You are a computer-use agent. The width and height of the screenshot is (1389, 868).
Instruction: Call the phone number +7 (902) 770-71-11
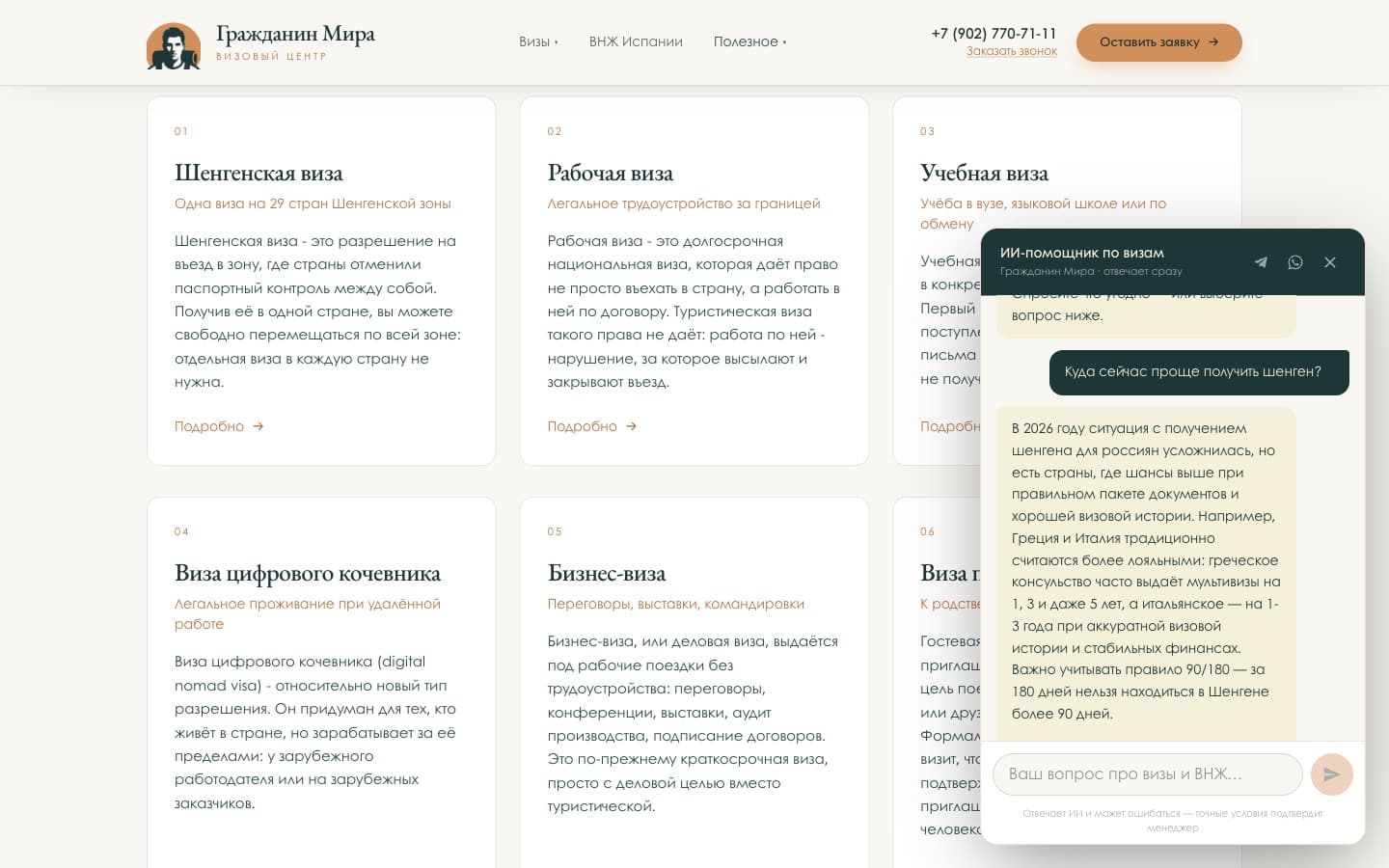[994, 33]
